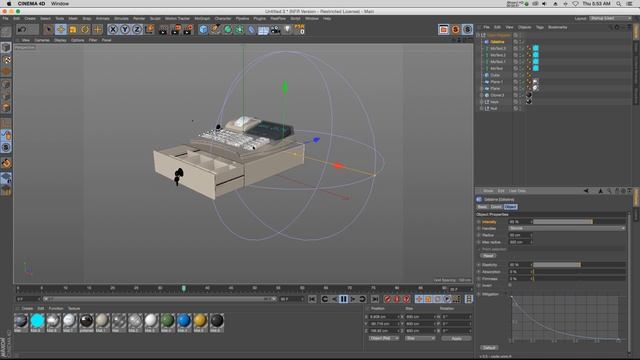Click the green array modeling icon
Viewport: 640px width, 360px height.
click(239, 29)
